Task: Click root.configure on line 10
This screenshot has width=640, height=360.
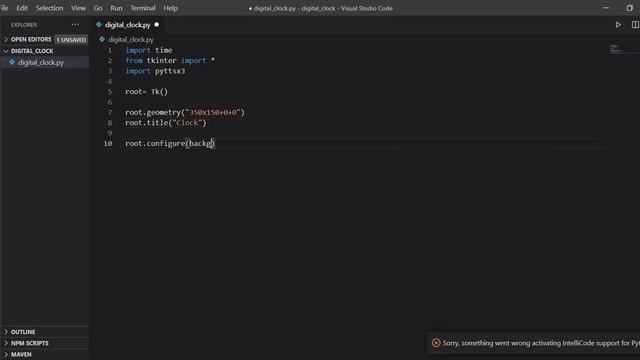Action: point(155,143)
